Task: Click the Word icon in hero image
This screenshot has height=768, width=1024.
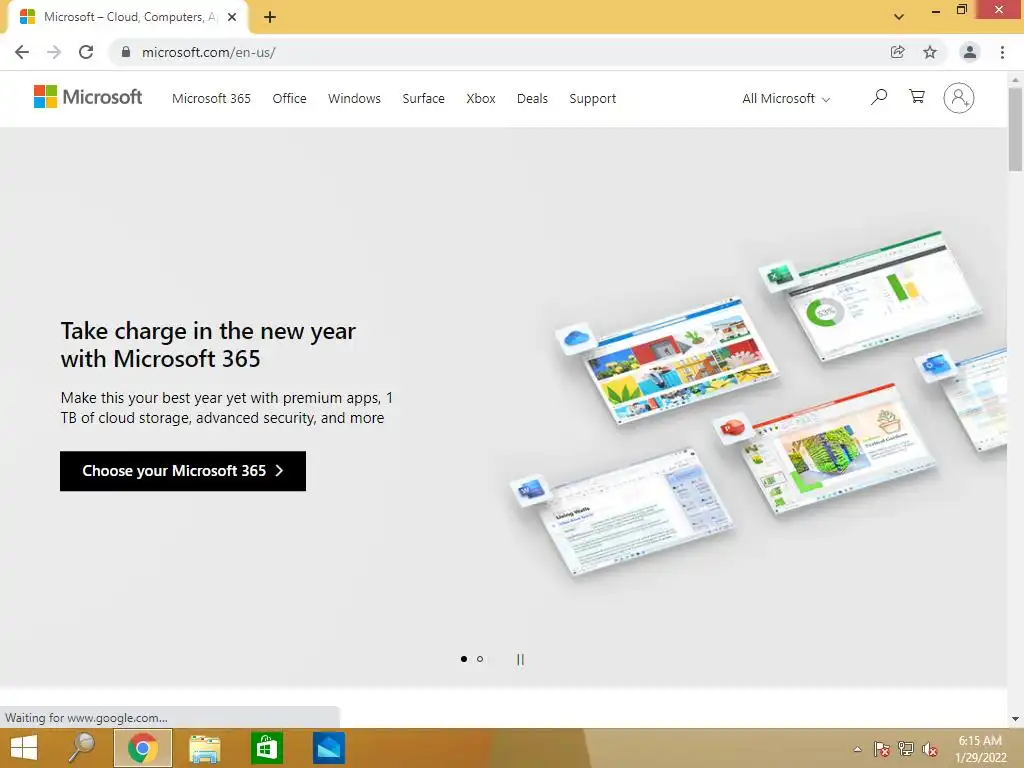Action: point(531,488)
